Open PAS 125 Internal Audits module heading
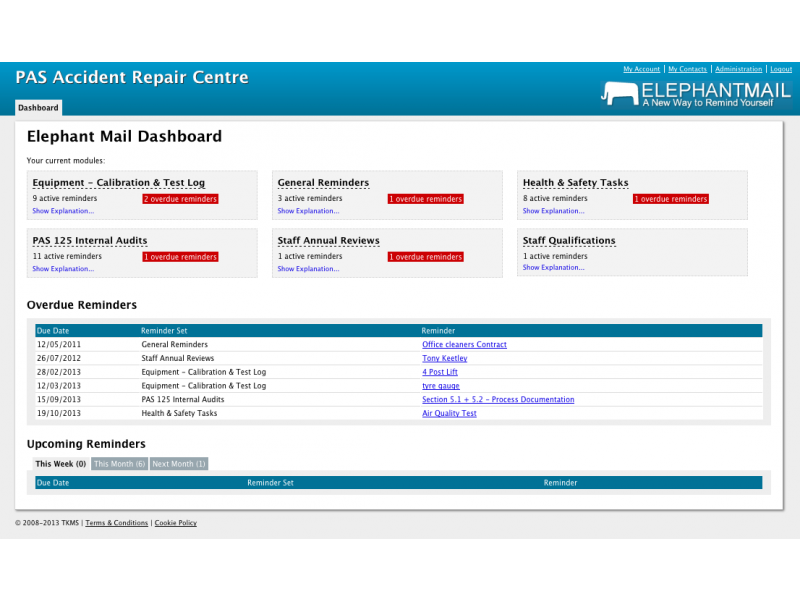This screenshot has width=800, height=600. [90, 240]
